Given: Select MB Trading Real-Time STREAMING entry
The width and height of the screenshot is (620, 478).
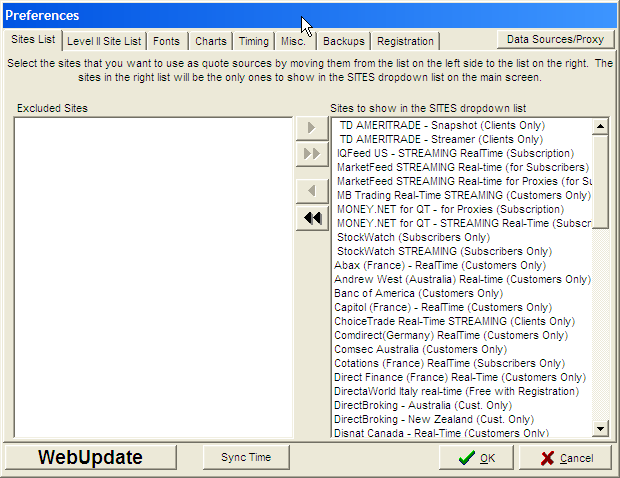Looking at the screenshot, I should point(461,195).
